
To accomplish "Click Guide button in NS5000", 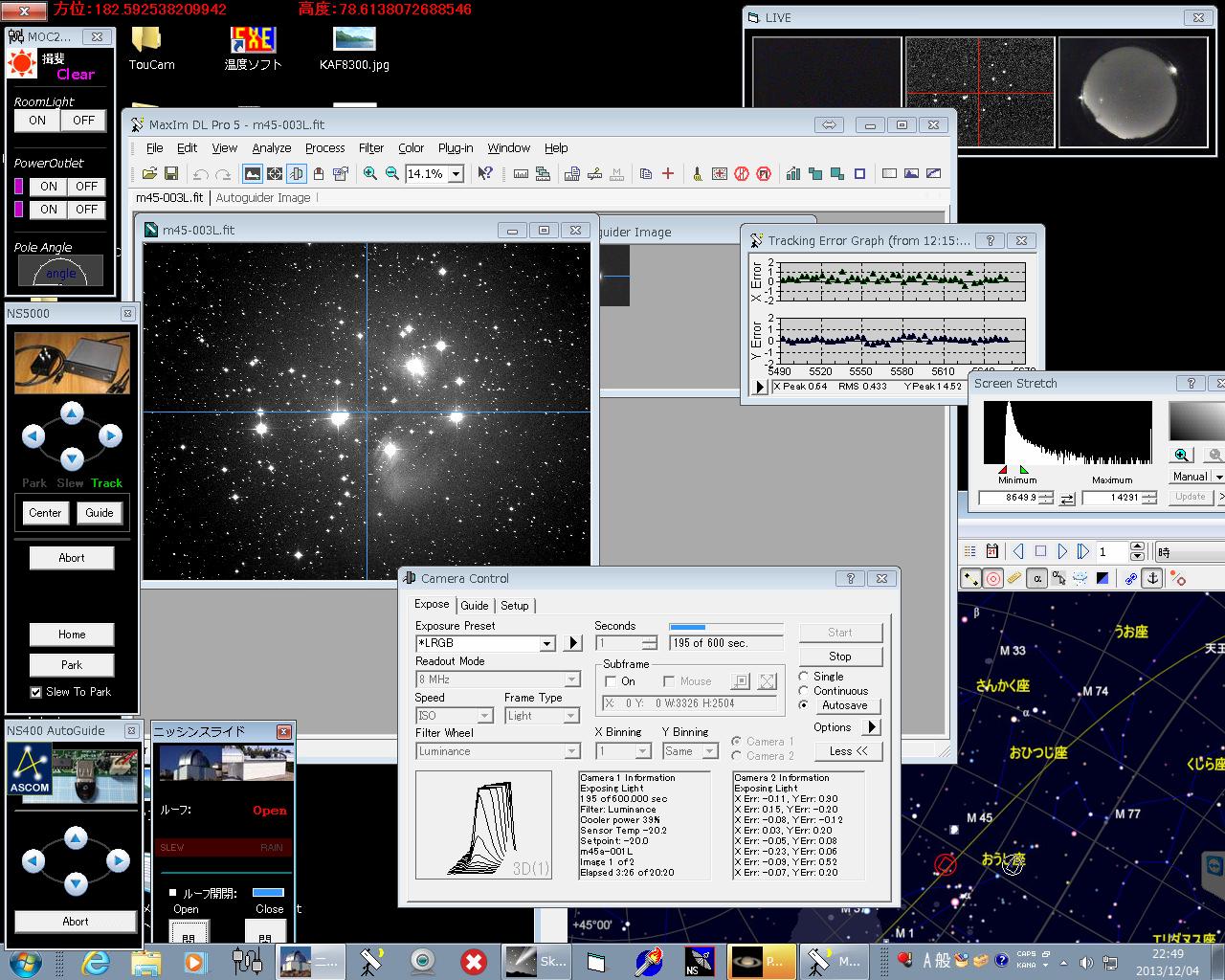I will click(x=100, y=513).
